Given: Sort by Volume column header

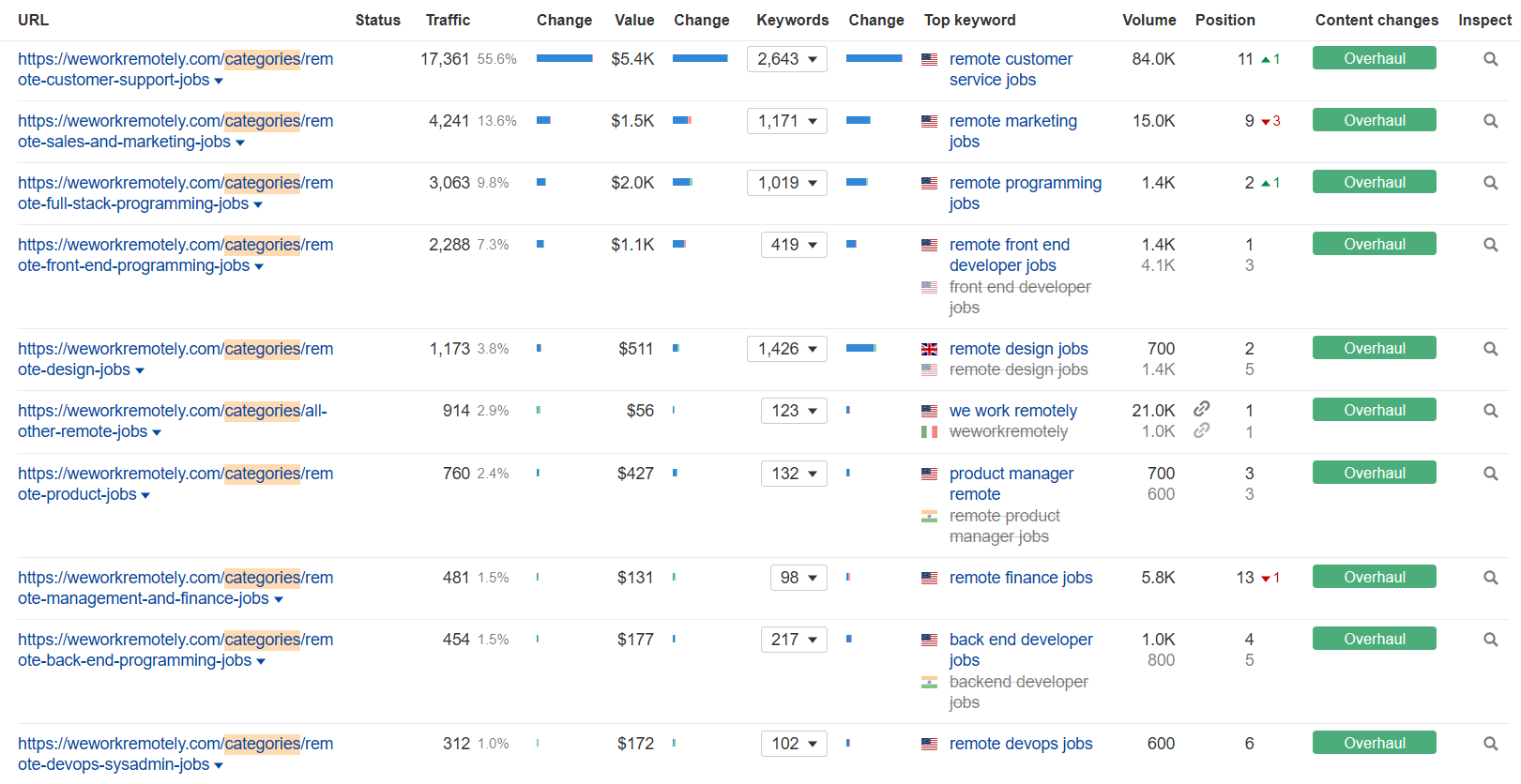Looking at the screenshot, I should click(1149, 20).
